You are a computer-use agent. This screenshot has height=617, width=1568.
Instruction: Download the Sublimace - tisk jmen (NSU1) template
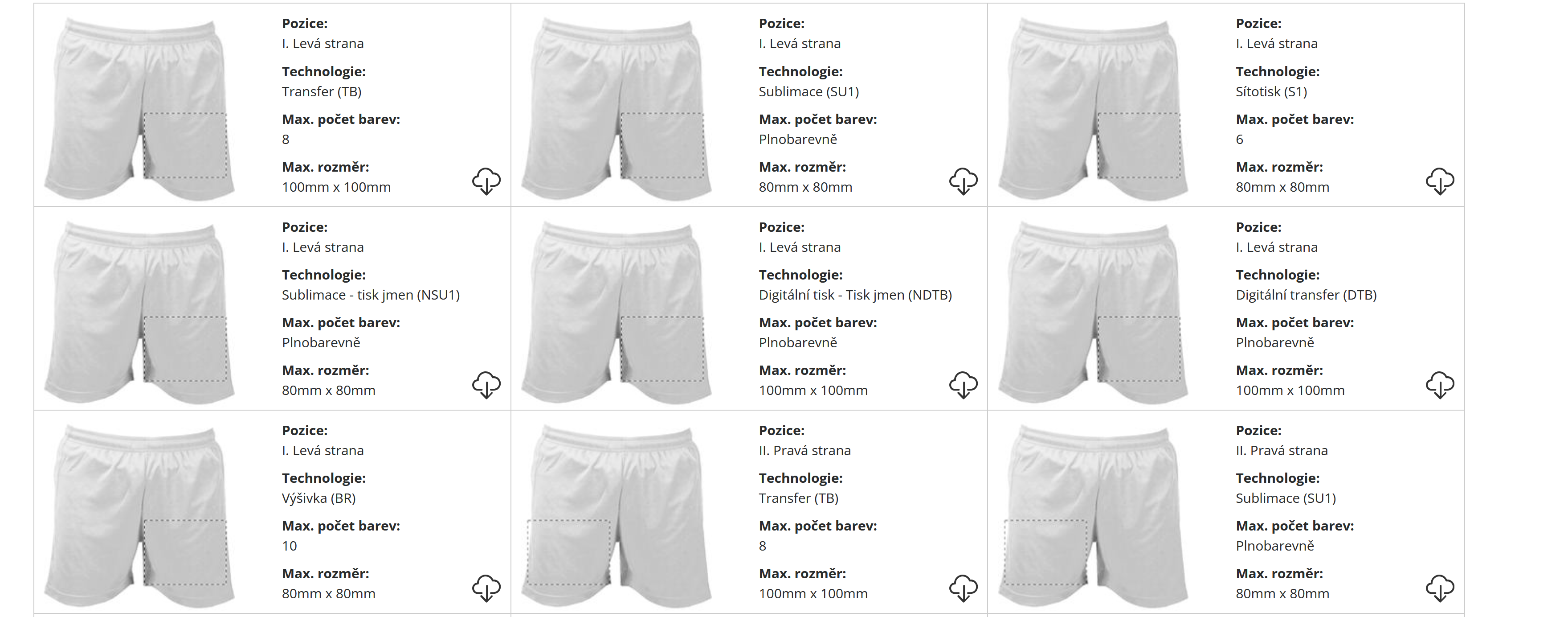coord(486,384)
